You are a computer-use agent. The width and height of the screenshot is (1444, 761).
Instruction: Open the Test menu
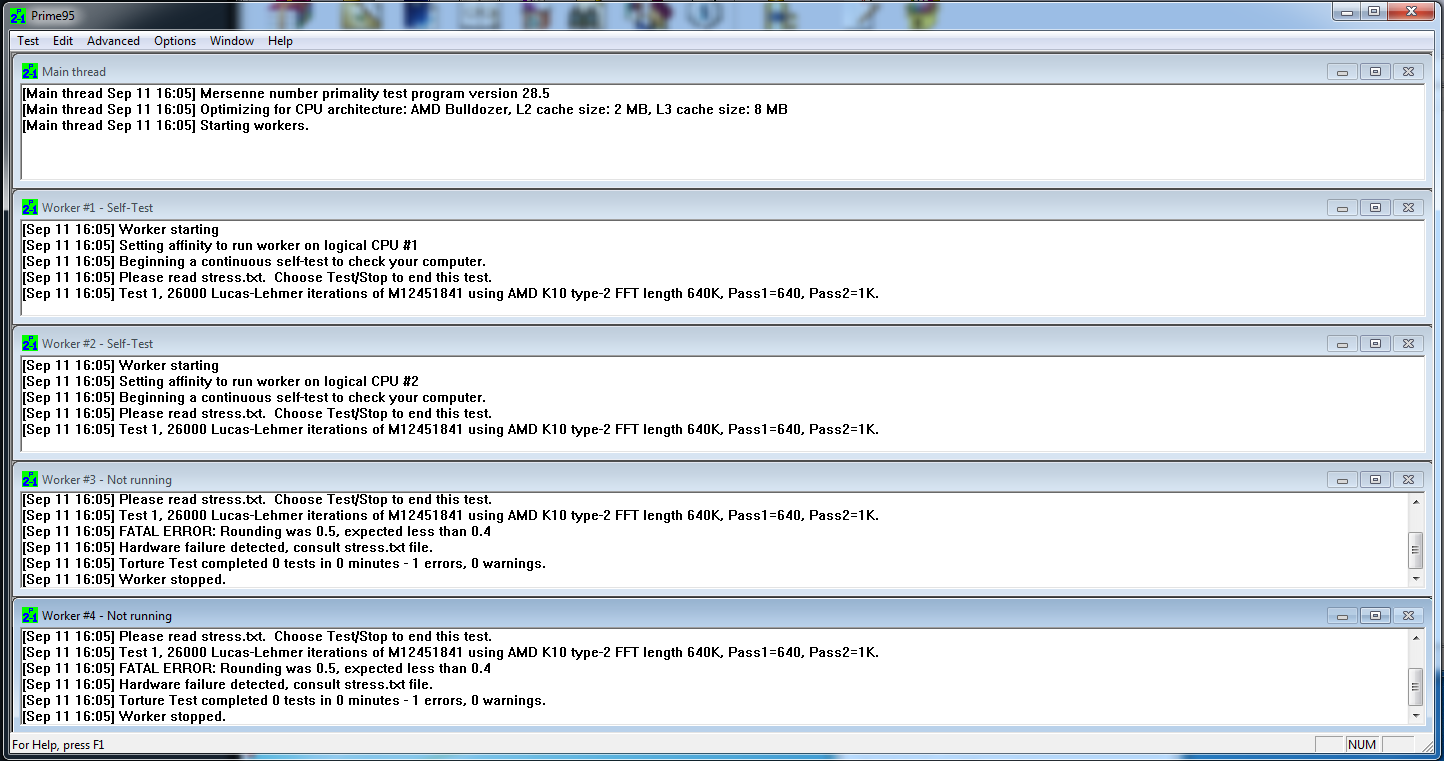point(28,41)
